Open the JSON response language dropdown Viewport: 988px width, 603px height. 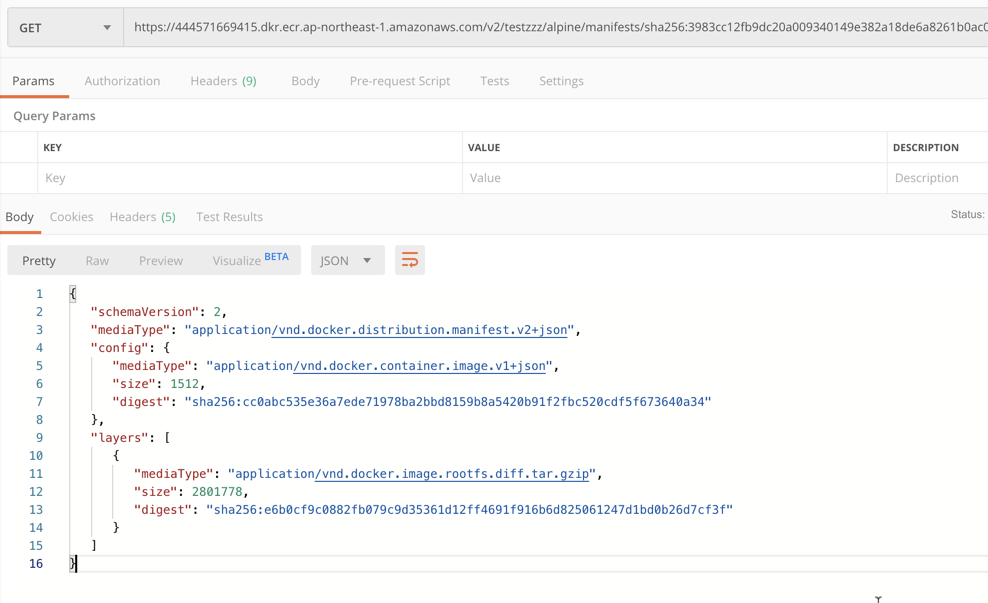[x=345, y=259]
